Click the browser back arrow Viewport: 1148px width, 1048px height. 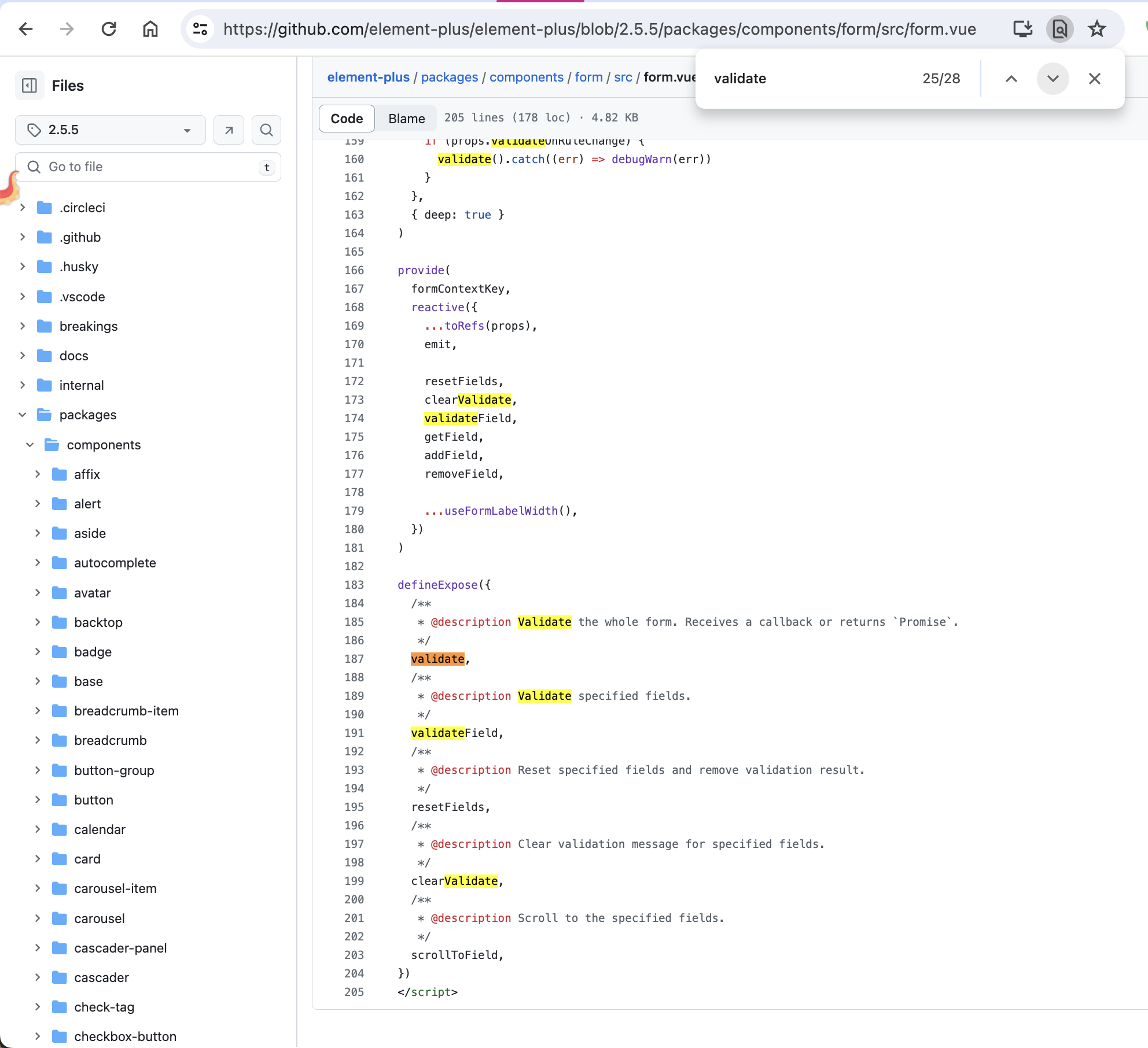coord(26,29)
